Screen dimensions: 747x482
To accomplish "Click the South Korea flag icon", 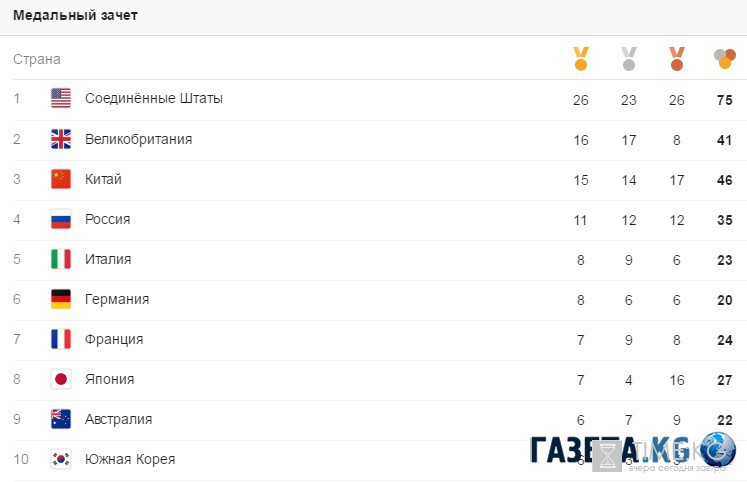I will (x=61, y=459).
